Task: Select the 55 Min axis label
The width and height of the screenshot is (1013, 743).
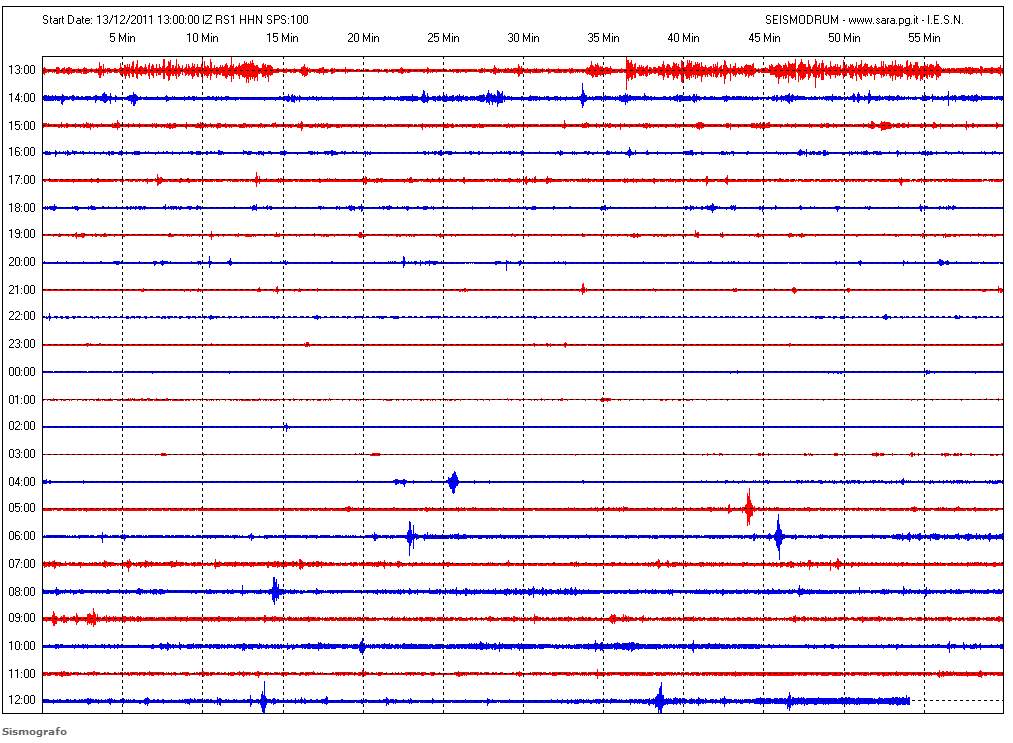Action: [924, 38]
